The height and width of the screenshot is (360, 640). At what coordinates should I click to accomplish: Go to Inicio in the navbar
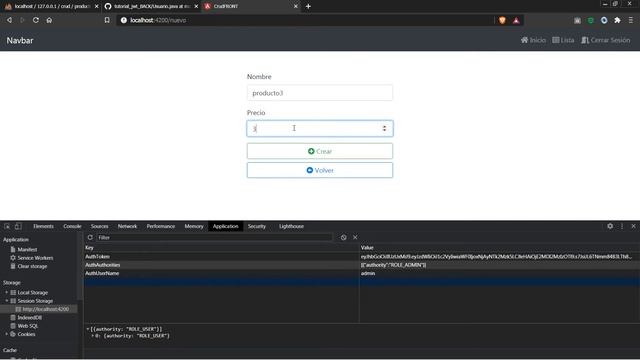pyautogui.click(x=533, y=40)
